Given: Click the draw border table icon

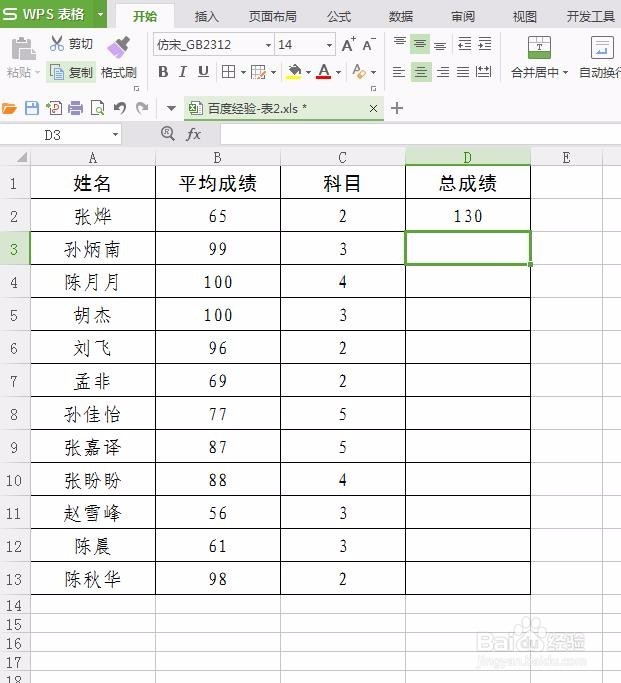Looking at the screenshot, I should [x=259, y=72].
